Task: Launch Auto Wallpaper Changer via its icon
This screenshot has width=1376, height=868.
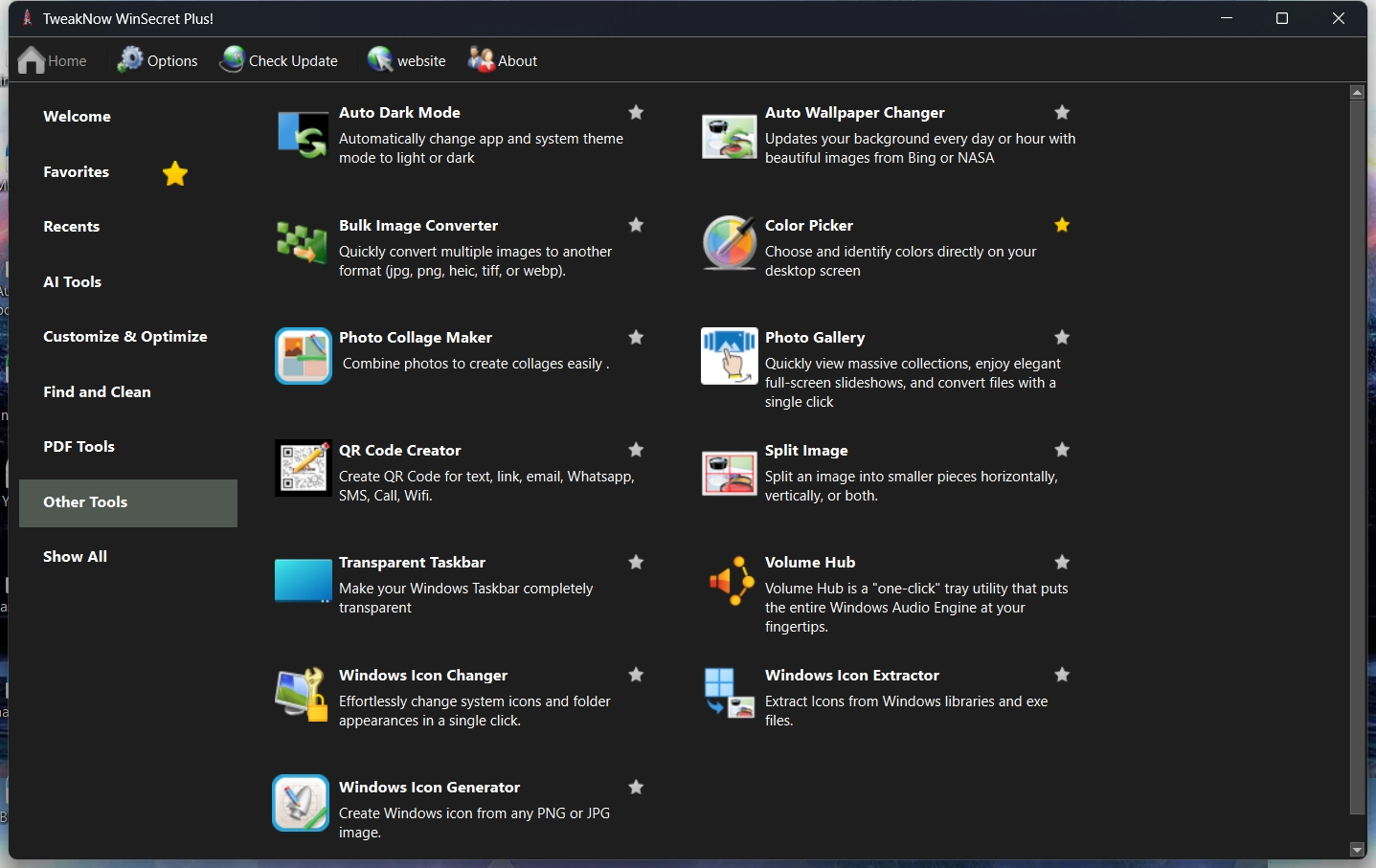Action: pos(730,136)
